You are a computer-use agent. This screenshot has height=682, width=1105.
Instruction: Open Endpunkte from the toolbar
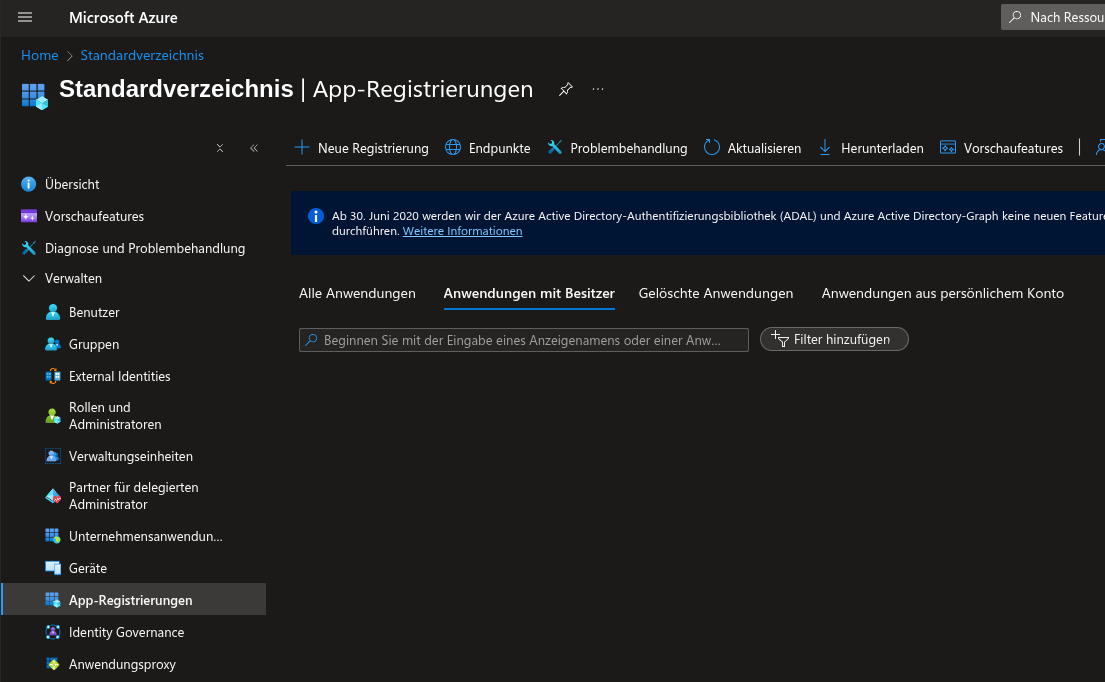(488, 148)
